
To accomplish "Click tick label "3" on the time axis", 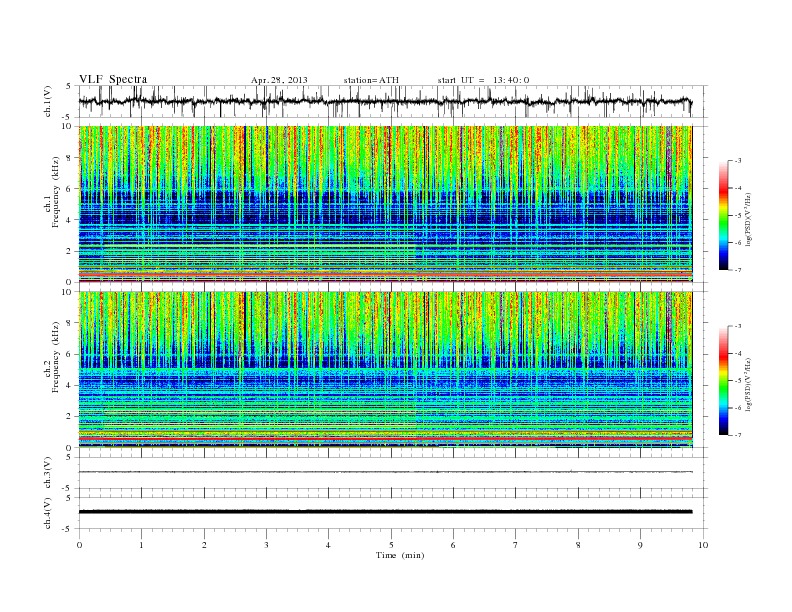I will click(x=266, y=545).
